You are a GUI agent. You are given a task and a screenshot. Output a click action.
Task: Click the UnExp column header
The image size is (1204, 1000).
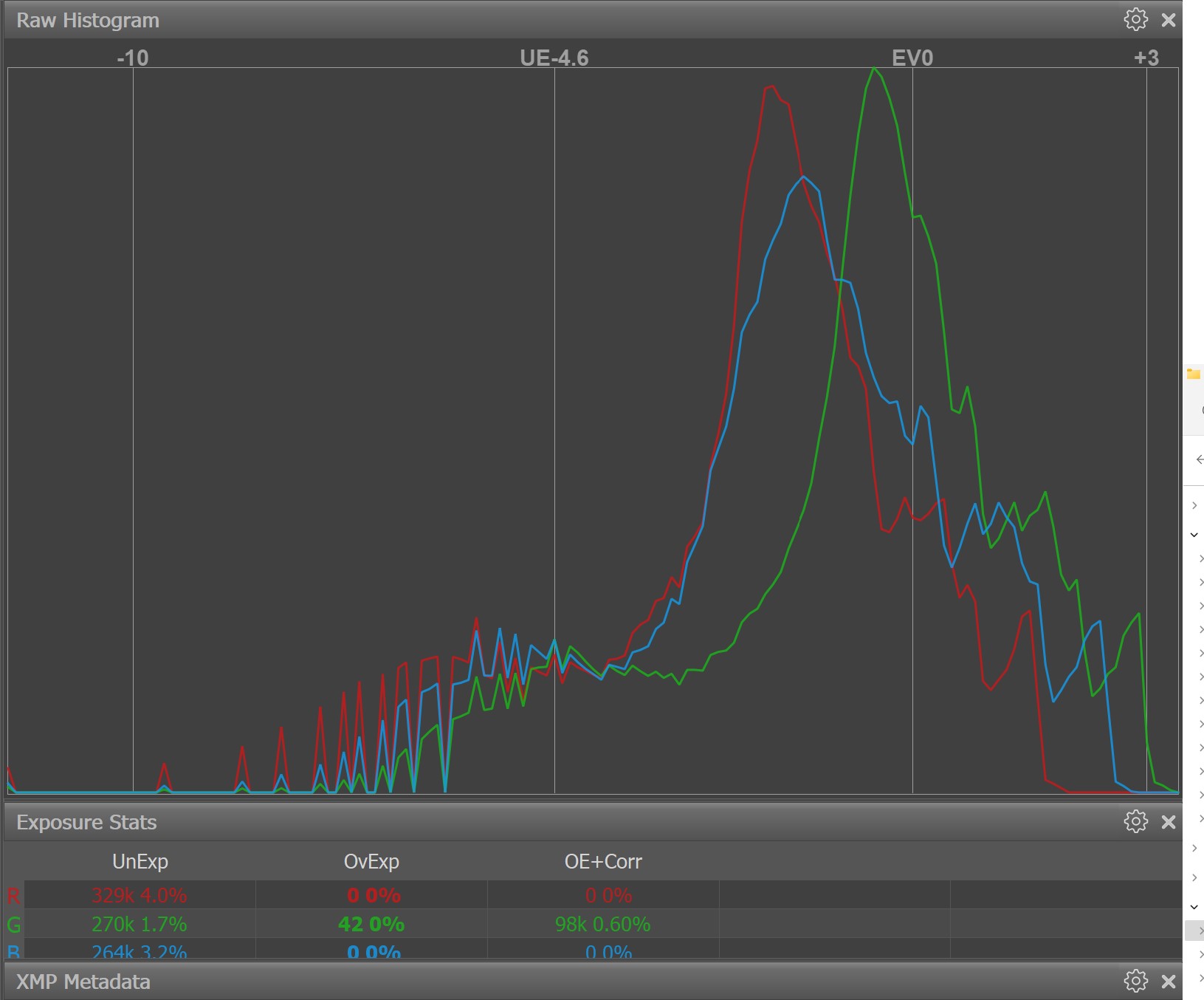pos(140,861)
